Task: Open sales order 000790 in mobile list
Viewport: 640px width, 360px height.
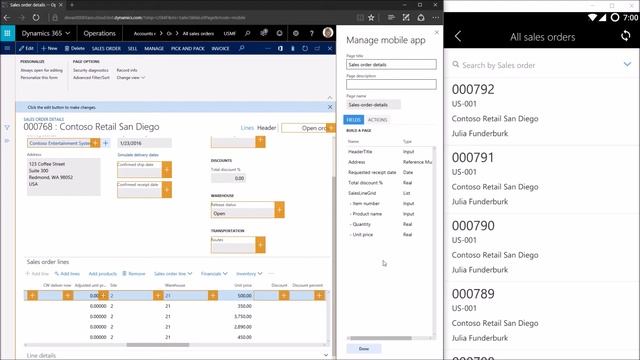Action: pyautogui.click(x=542, y=247)
